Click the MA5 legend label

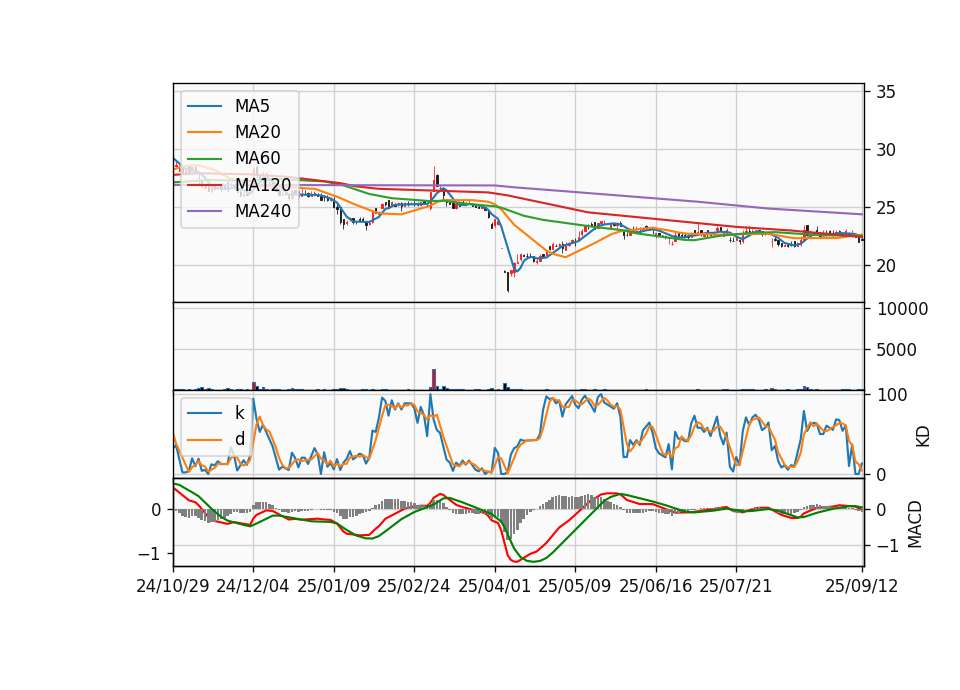point(252,106)
